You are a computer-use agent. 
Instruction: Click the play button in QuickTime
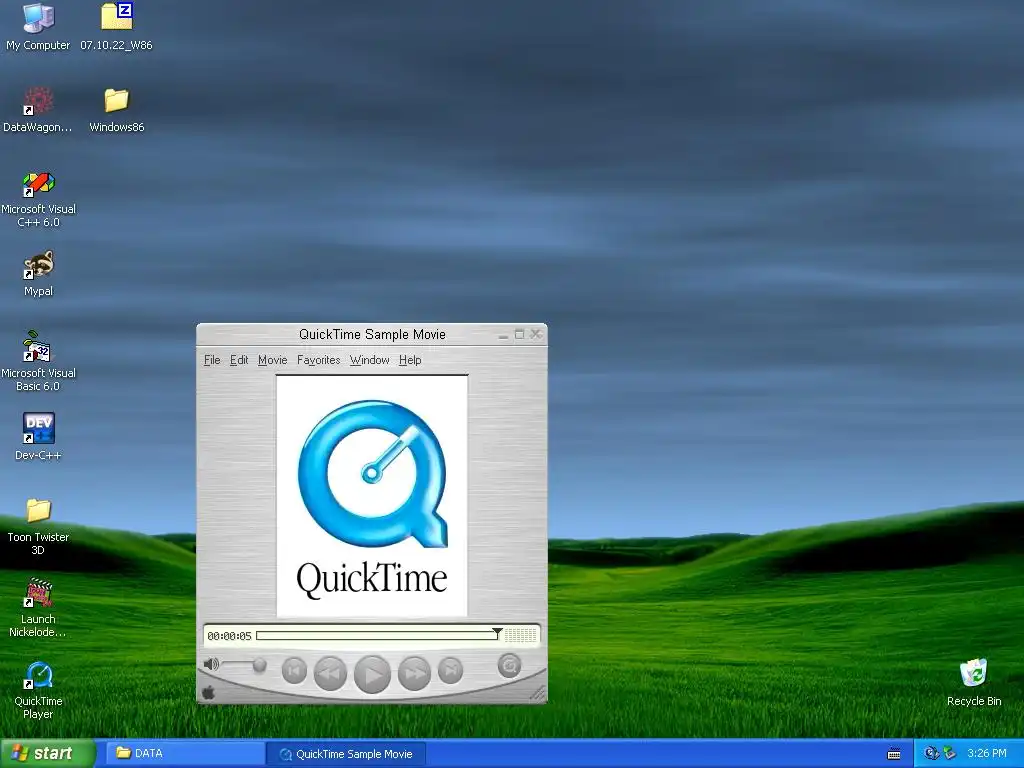point(372,675)
